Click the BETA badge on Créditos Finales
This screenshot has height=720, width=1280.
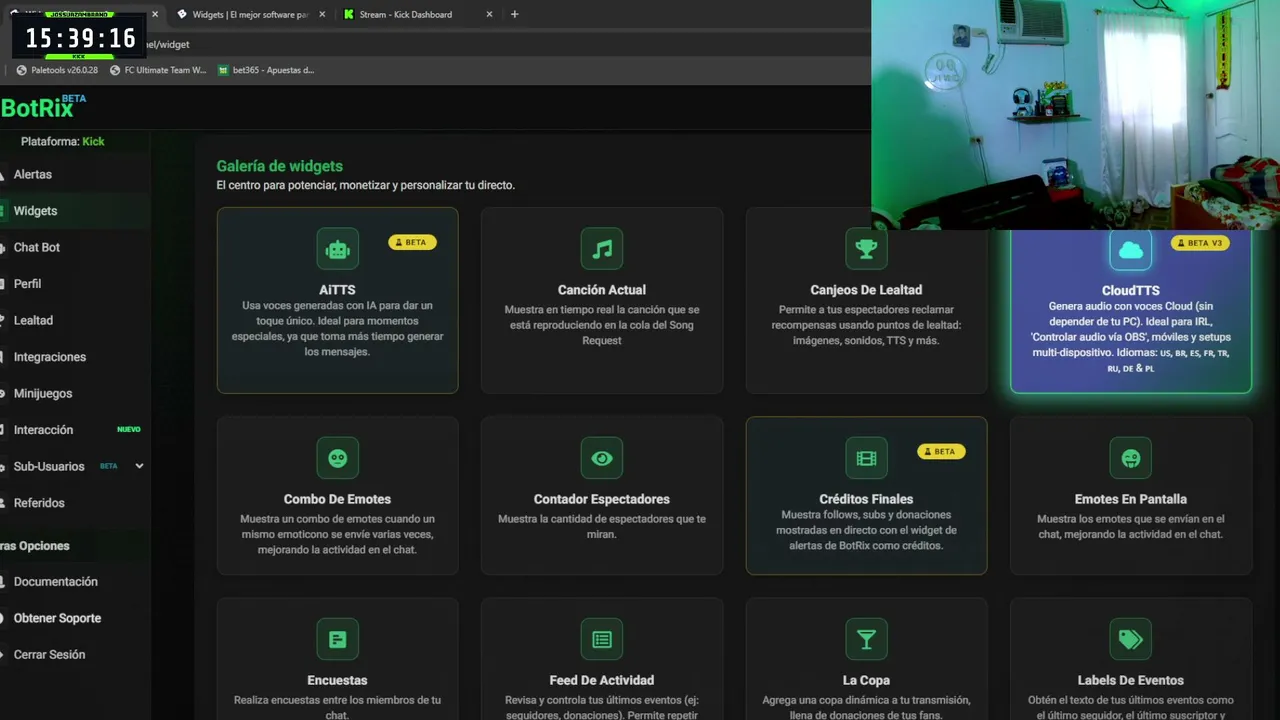coord(941,451)
